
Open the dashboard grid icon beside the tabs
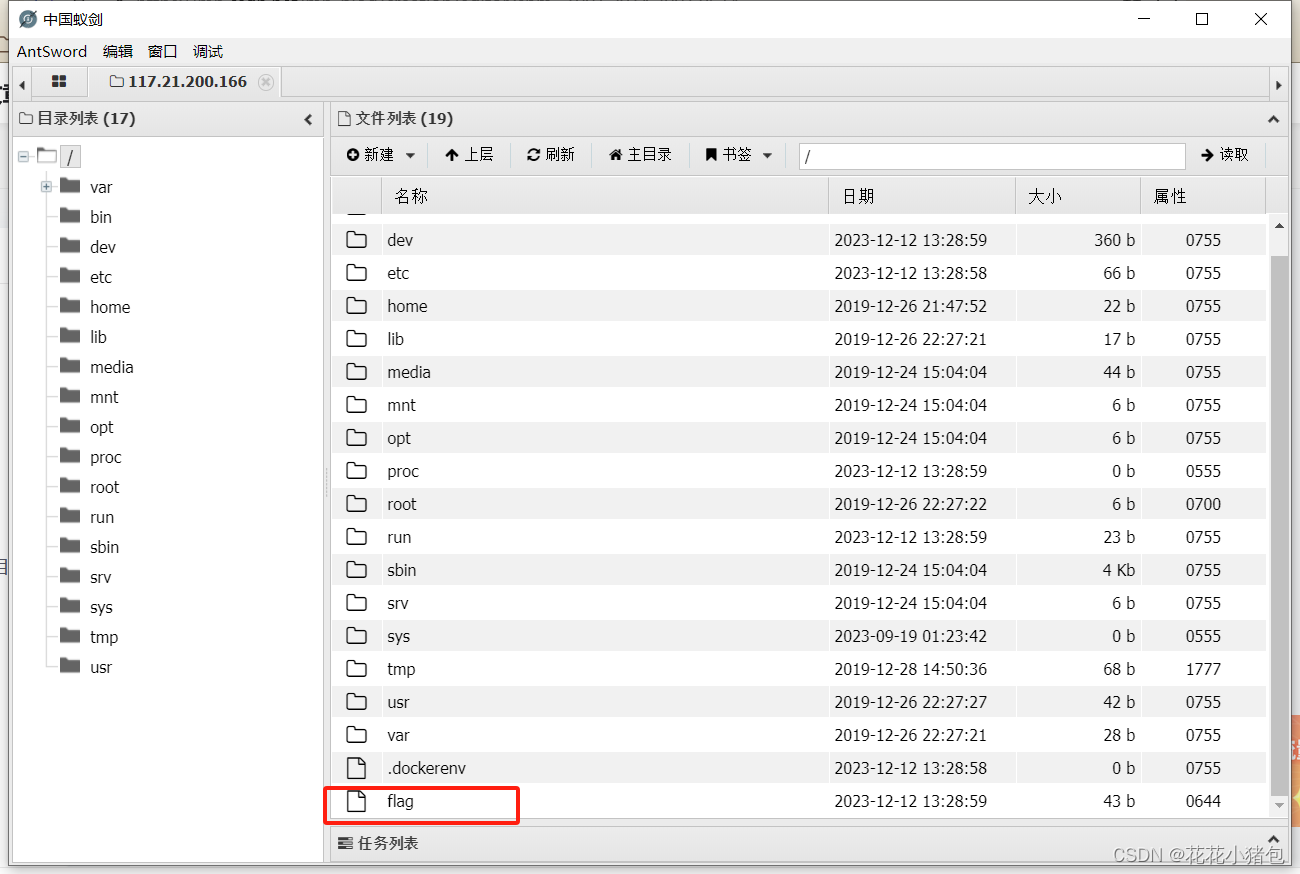59,81
